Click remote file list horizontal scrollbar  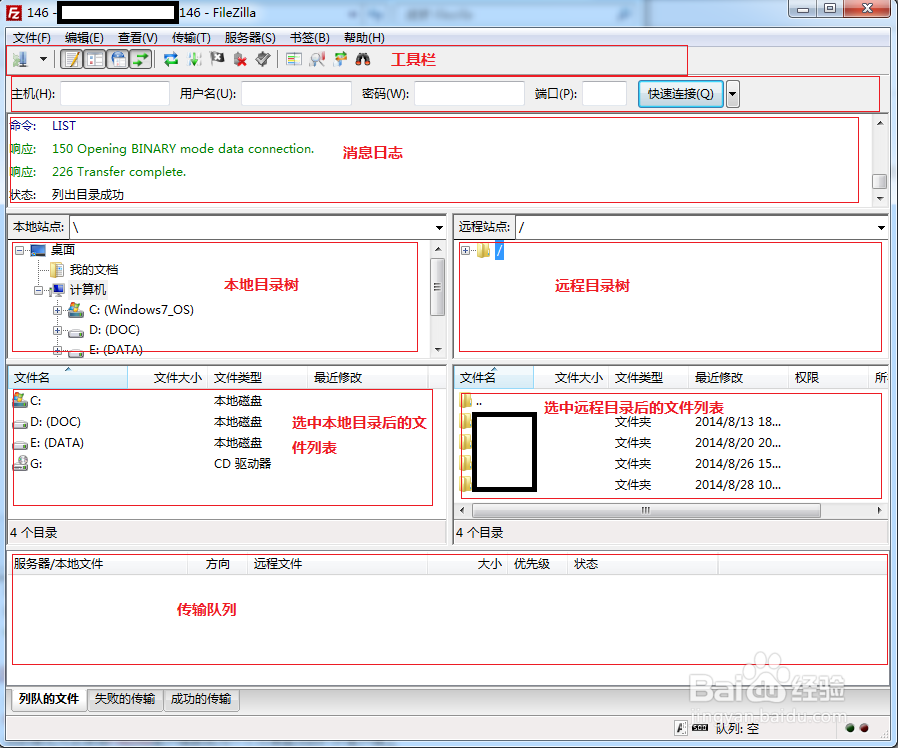(646, 510)
